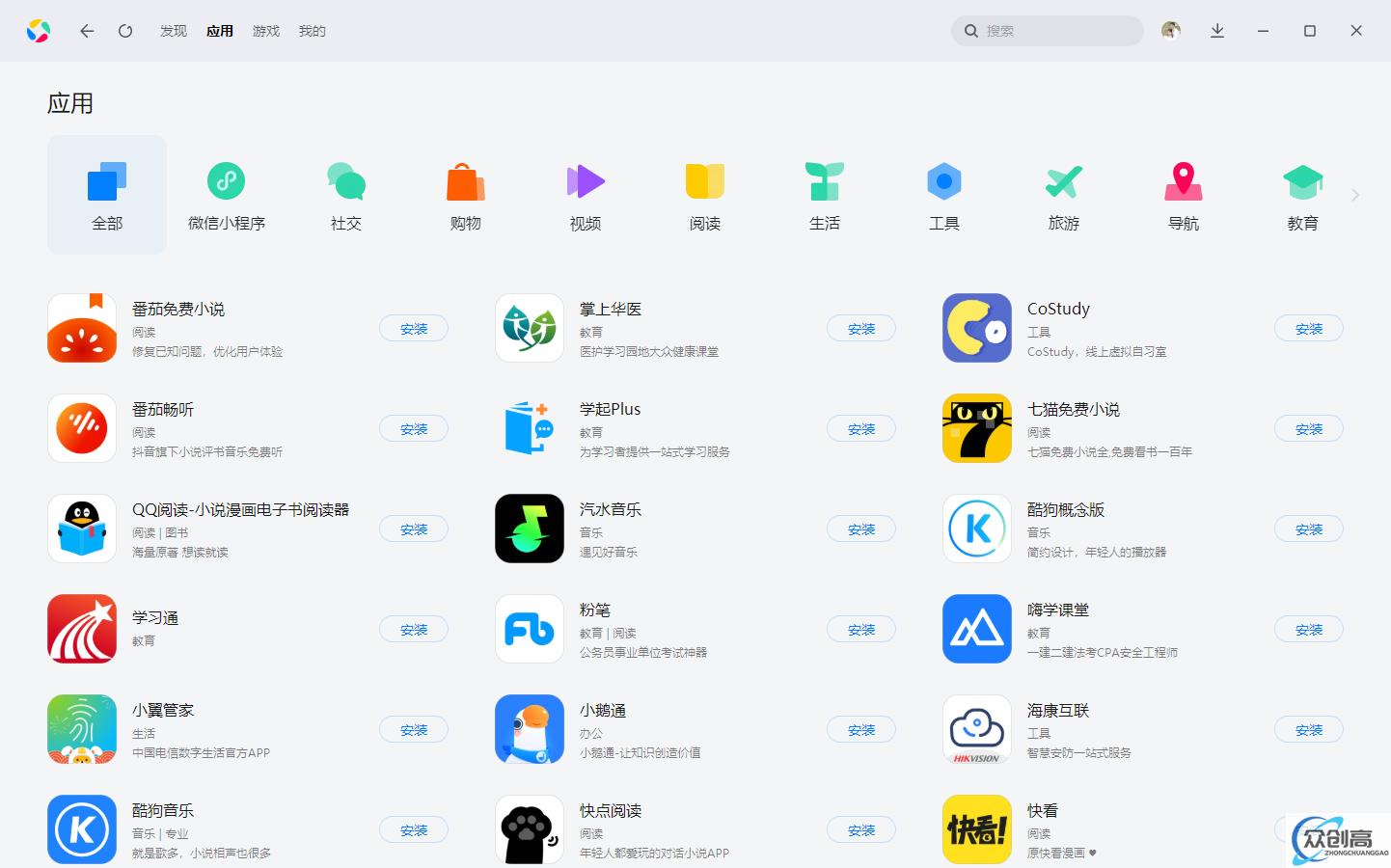The width and height of the screenshot is (1391, 868).
Task: Install 小翼管家
Action: (414, 730)
